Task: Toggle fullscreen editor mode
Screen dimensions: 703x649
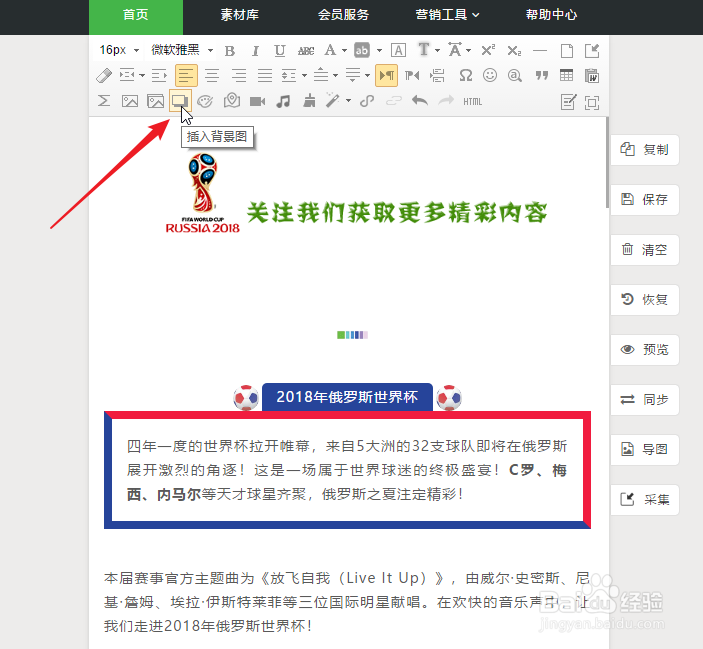Action: tap(592, 102)
